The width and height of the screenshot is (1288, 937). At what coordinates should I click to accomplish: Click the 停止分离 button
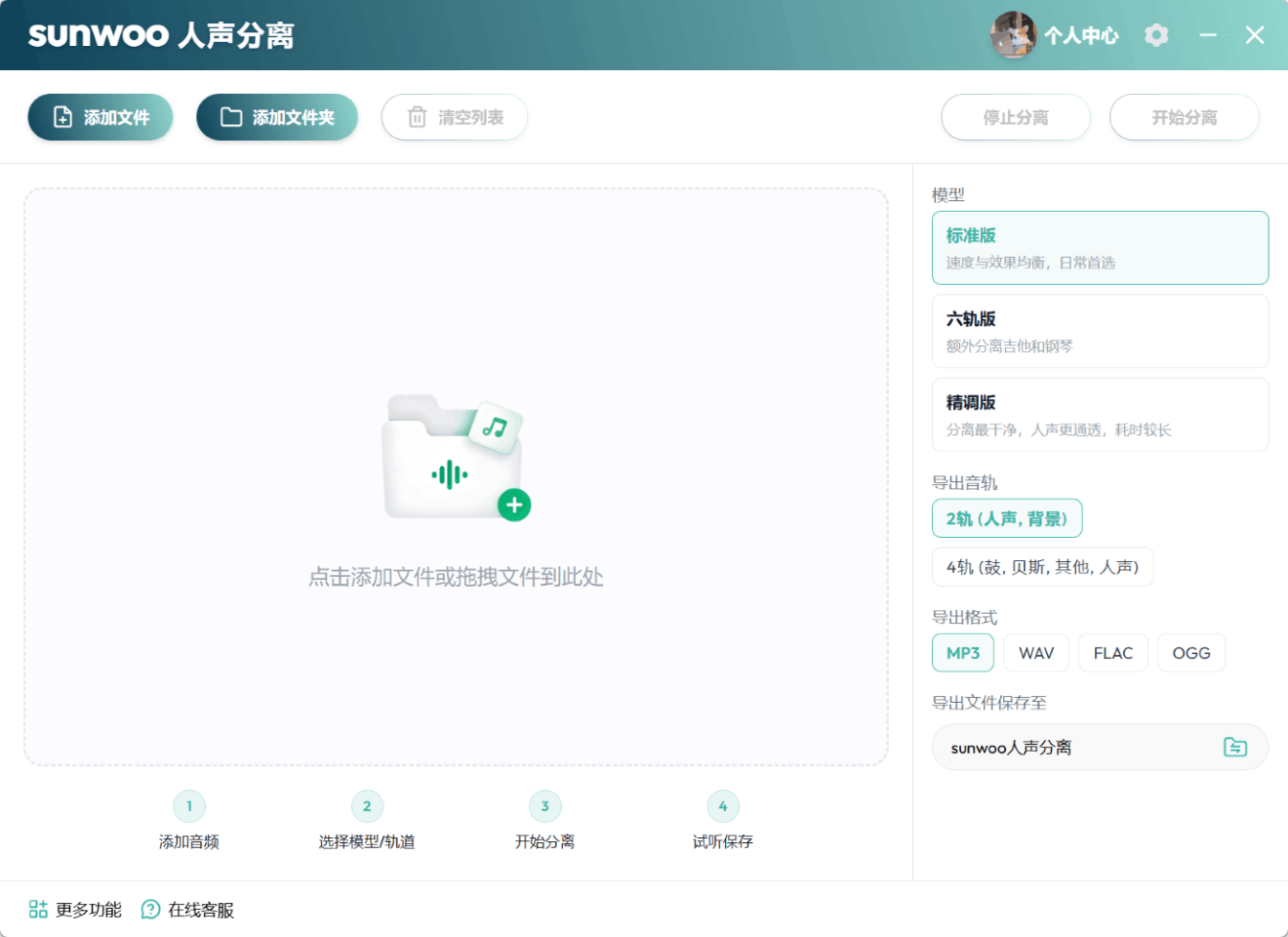click(x=1016, y=117)
